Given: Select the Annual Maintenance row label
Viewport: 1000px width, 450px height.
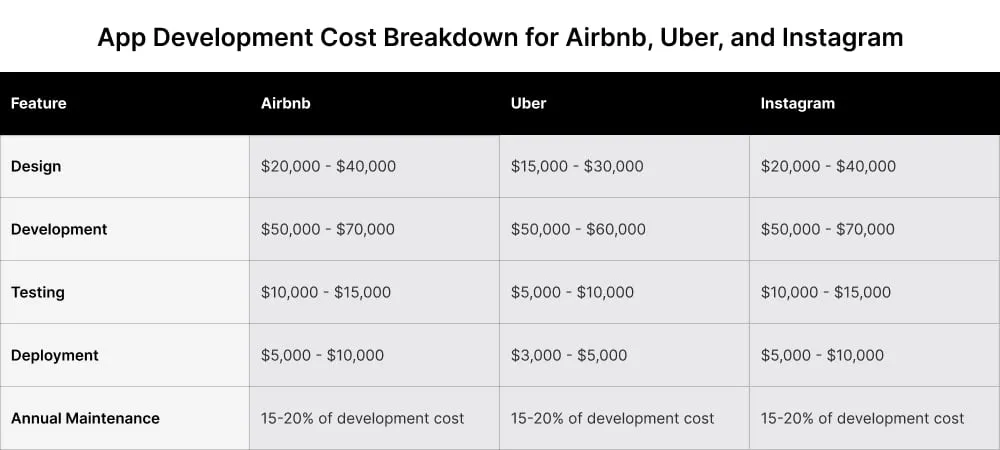Looking at the screenshot, I should 85,418.
